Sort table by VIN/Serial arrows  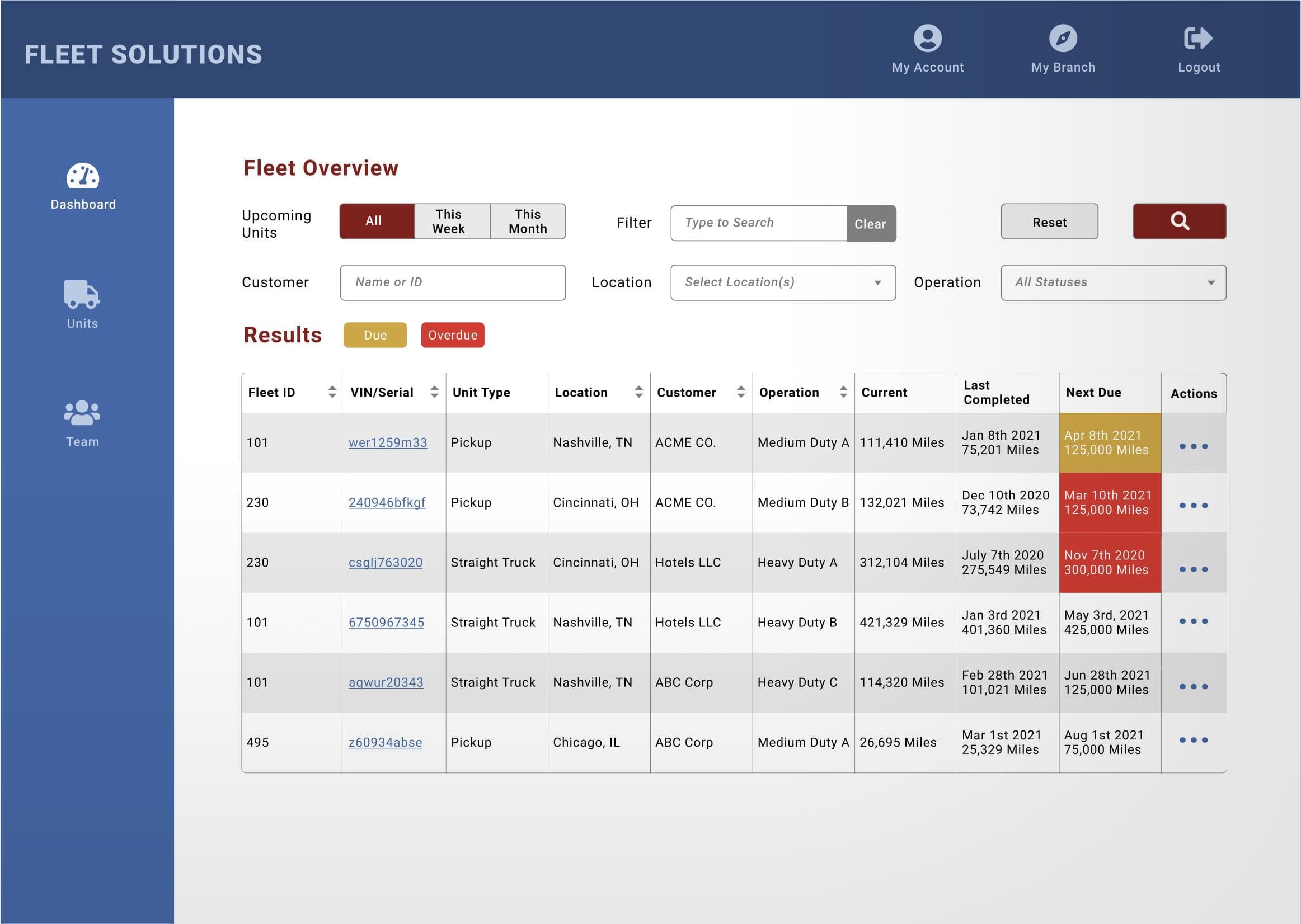coord(434,392)
